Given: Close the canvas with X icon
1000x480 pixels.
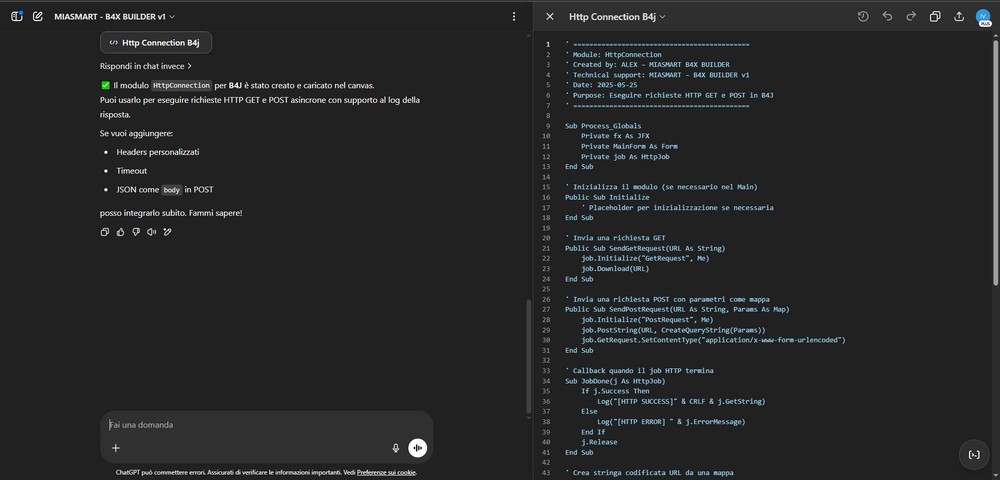Looking at the screenshot, I should (x=550, y=17).
